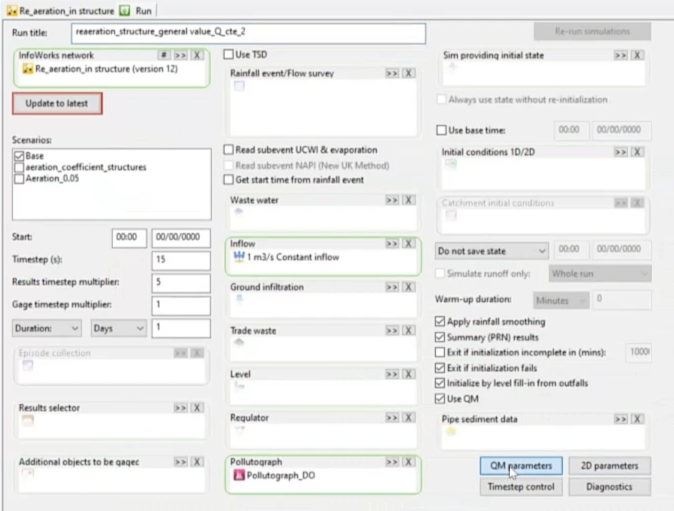Click '>>' in Rainfall event/Flow survey box
Image resolution: width=674 pixels, height=511 pixels.
tap(392, 73)
